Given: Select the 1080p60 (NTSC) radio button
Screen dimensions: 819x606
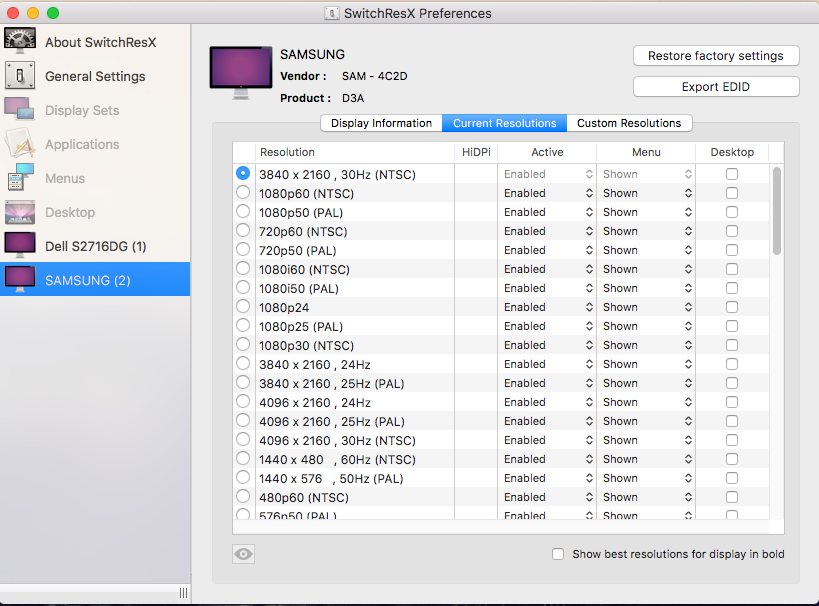Looking at the screenshot, I should pyautogui.click(x=243, y=192).
